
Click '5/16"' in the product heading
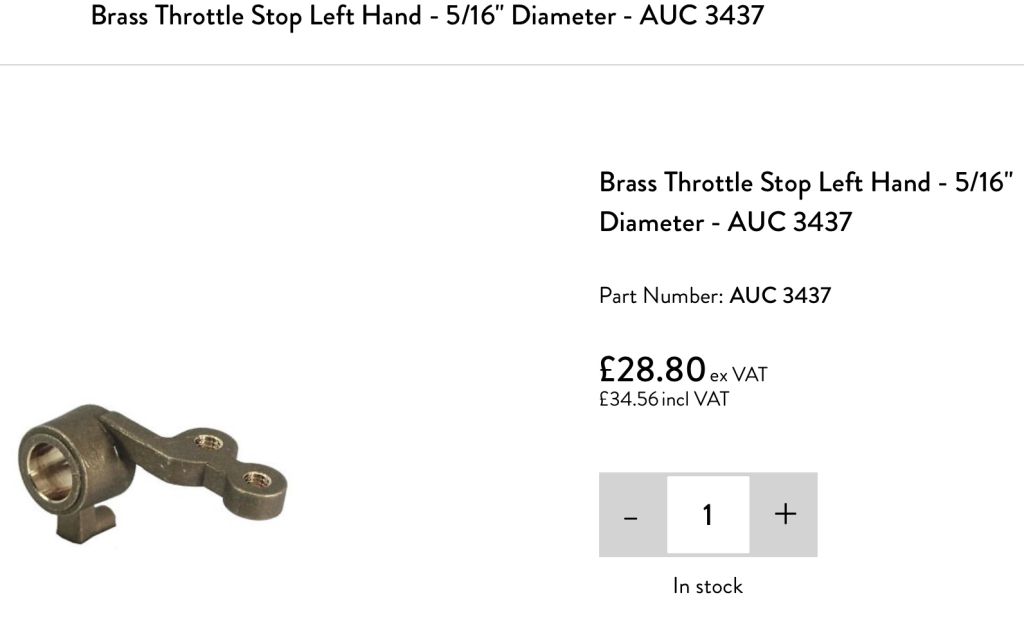coord(984,182)
